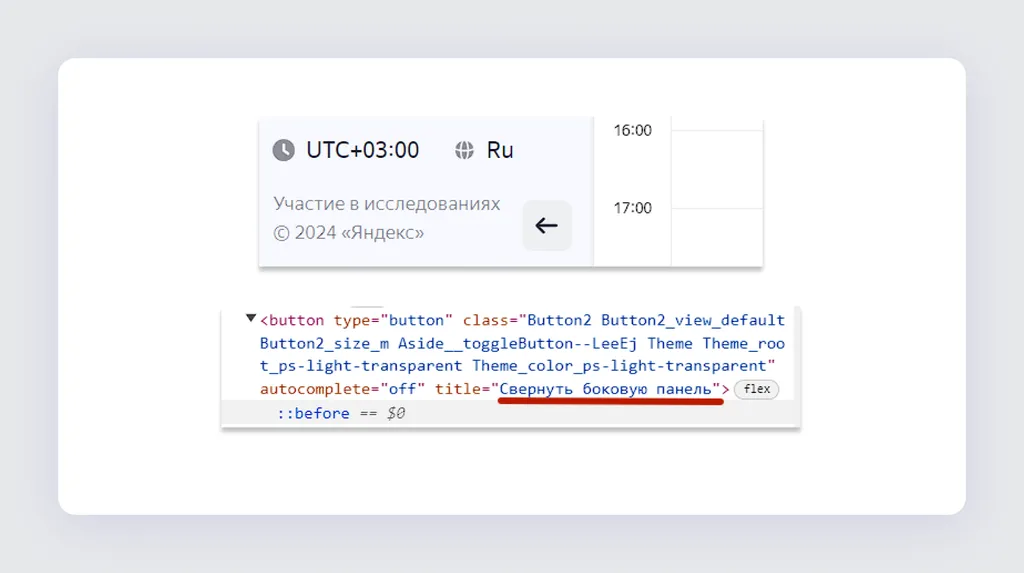Collapse the button element disclosure triangle
1024x573 pixels.
[x=251, y=319]
